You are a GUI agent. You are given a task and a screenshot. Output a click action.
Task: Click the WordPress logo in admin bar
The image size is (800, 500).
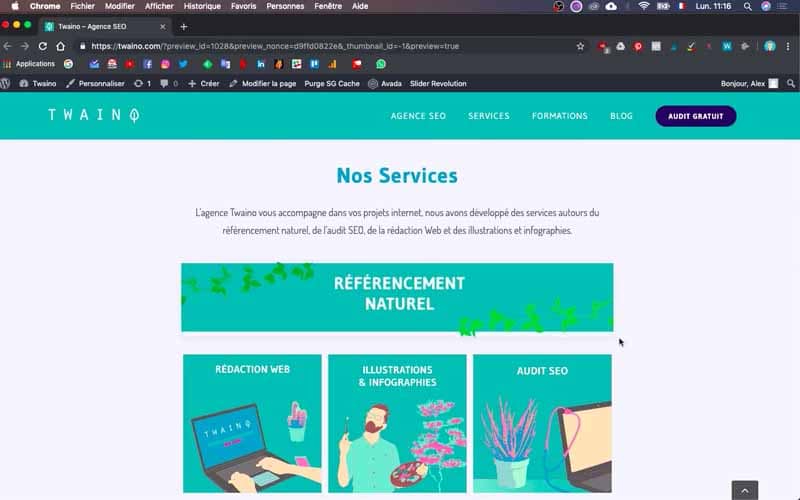click(x=6, y=83)
